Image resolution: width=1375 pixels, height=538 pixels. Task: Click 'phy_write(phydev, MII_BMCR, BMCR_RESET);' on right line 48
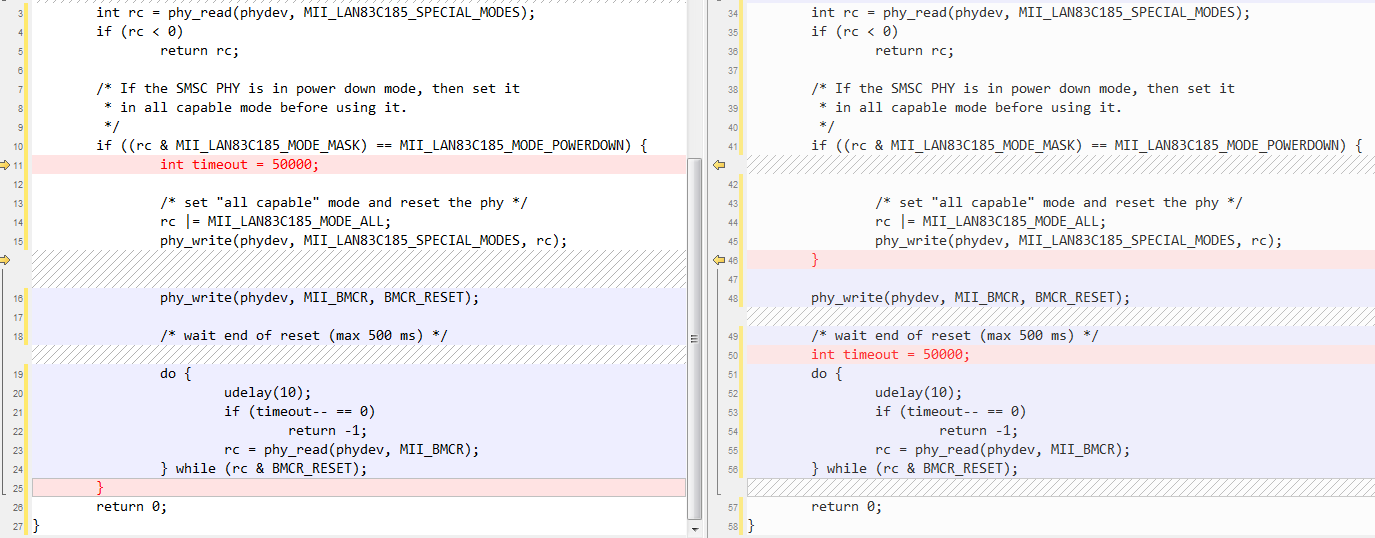(x=970, y=298)
